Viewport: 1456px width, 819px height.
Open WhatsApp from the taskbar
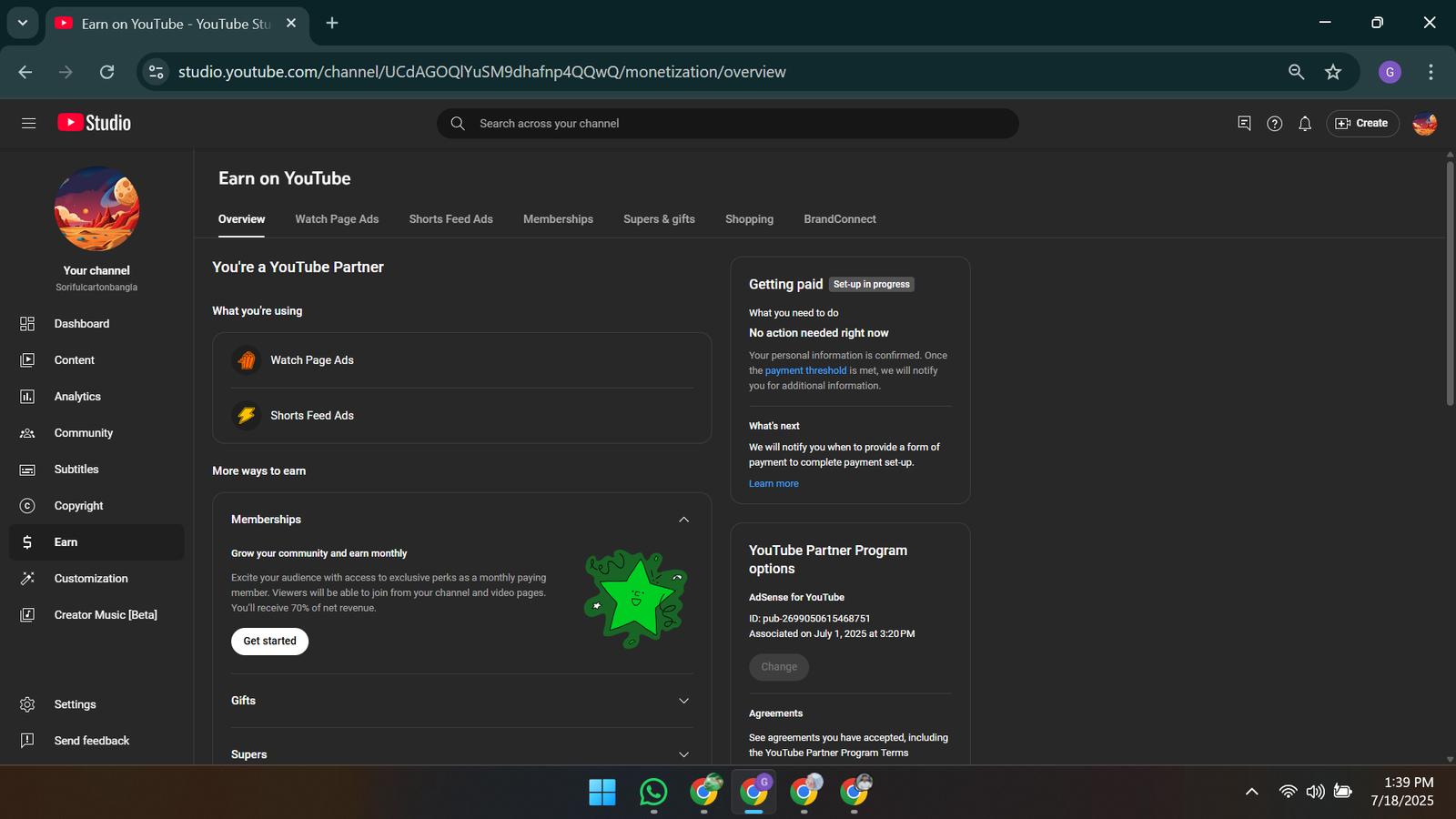[652, 792]
